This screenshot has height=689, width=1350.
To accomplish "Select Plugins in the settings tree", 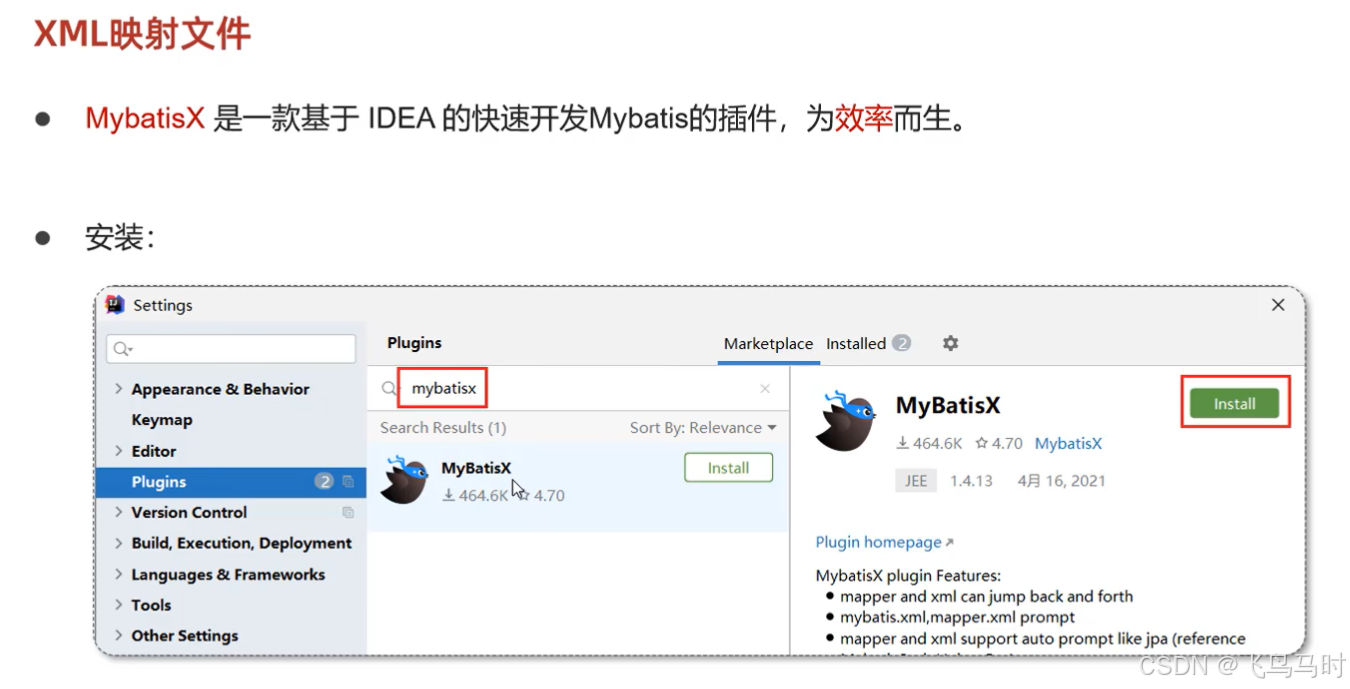I will [x=231, y=482].
